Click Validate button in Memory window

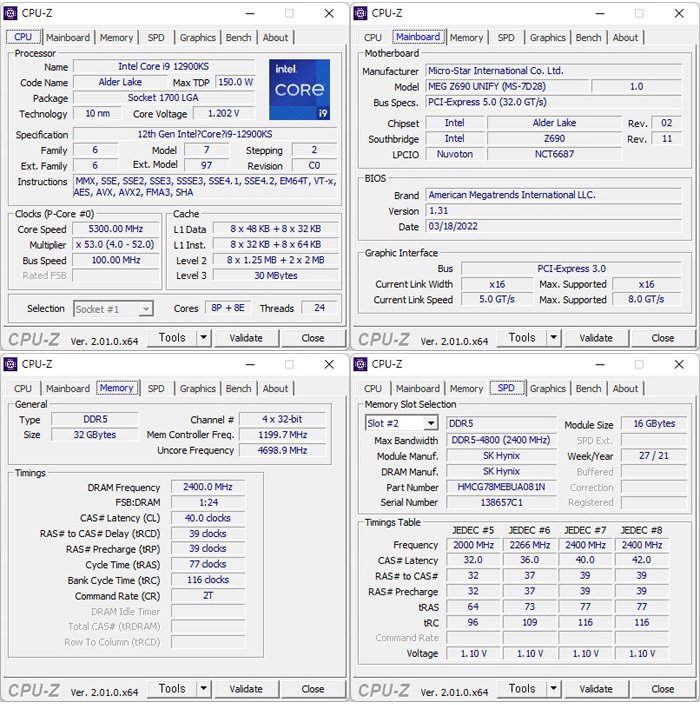point(246,689)
